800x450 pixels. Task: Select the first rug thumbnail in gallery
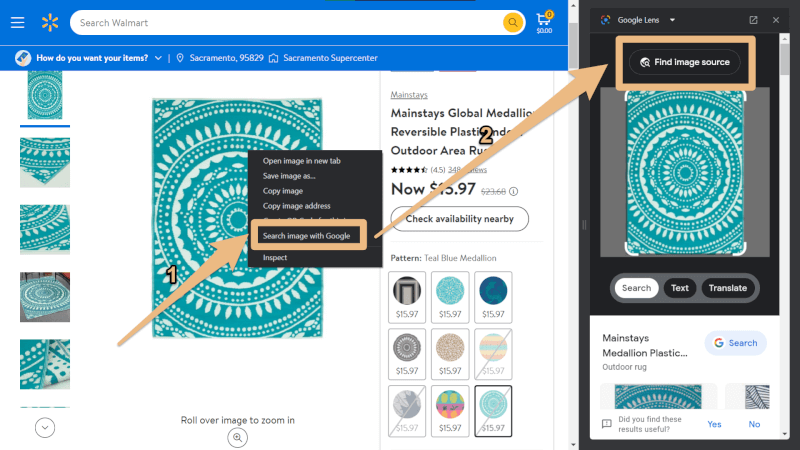click(45, 95)
